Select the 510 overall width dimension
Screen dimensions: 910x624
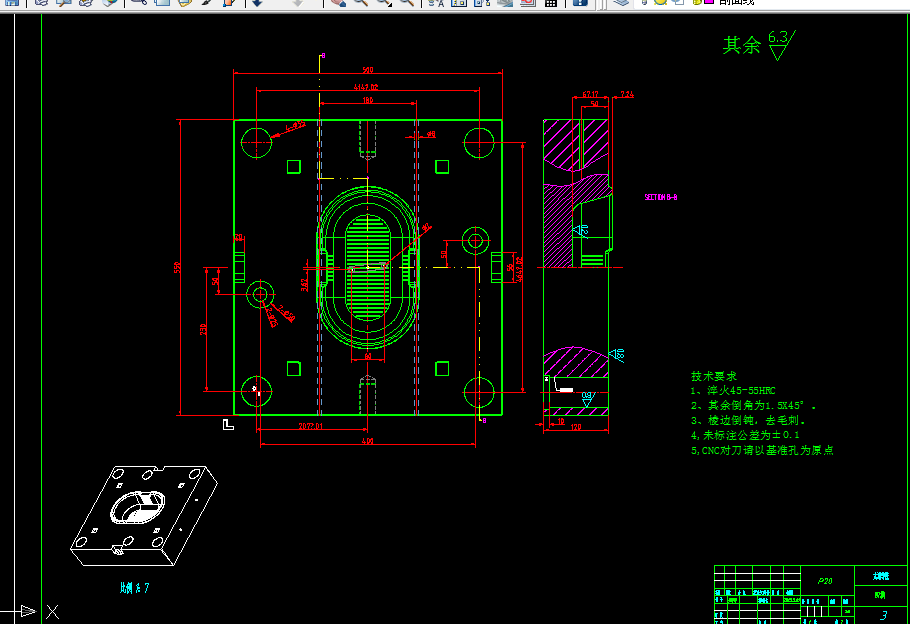(368, 70)
